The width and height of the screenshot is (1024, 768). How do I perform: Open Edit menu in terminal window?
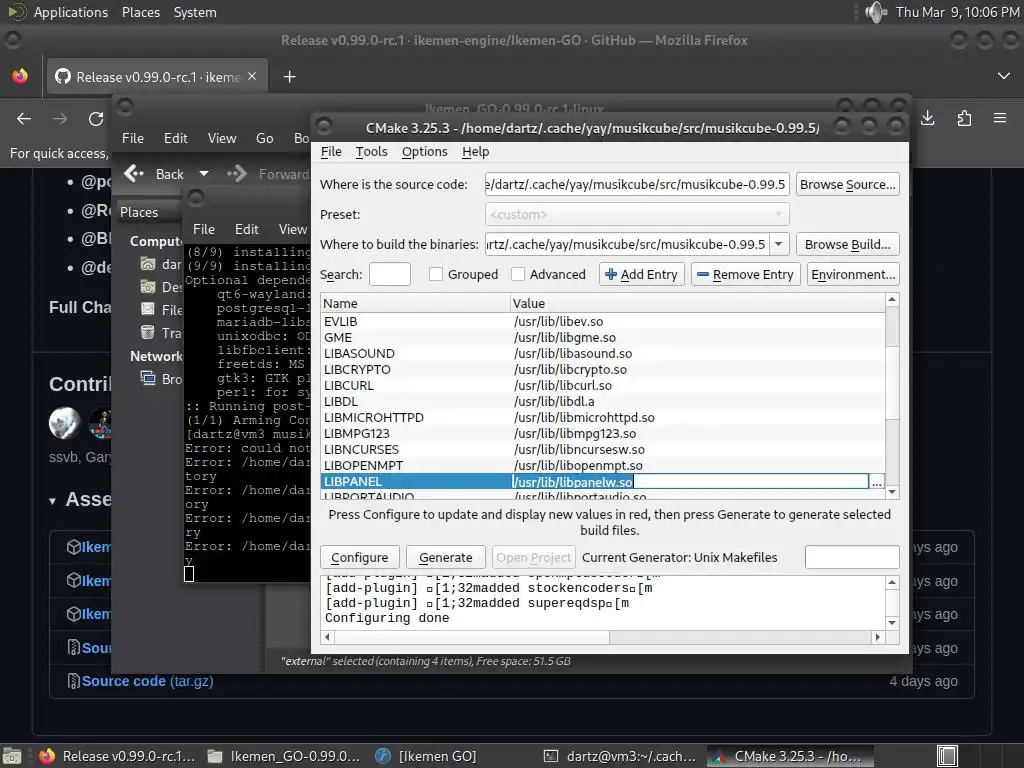[247, 229]
